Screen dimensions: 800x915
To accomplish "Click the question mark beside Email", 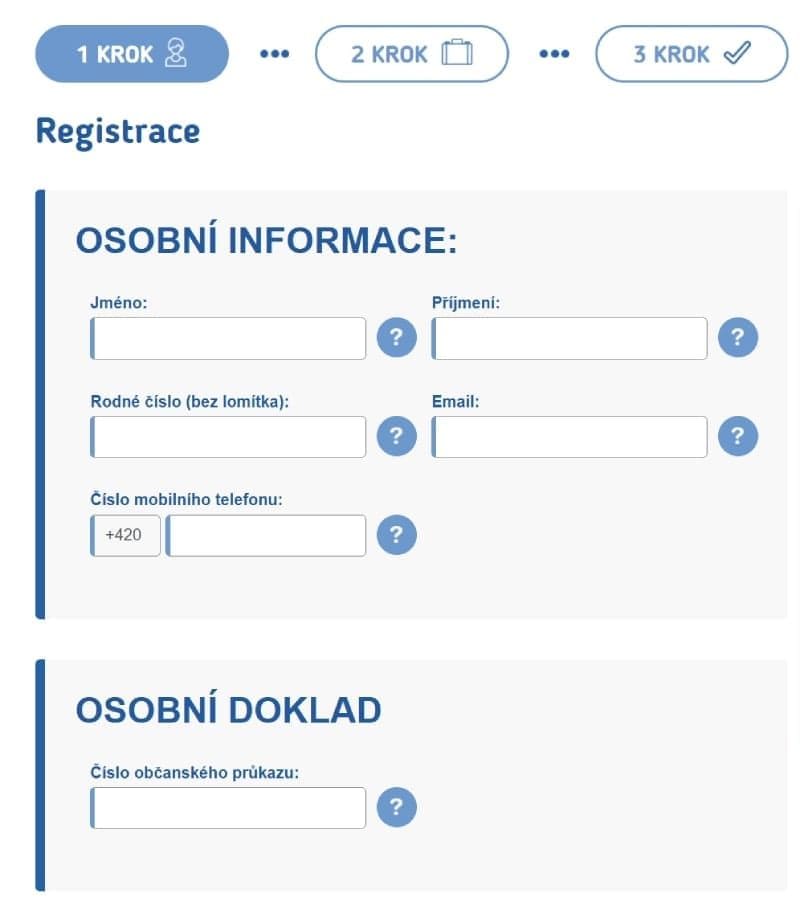I will (738, 436).
